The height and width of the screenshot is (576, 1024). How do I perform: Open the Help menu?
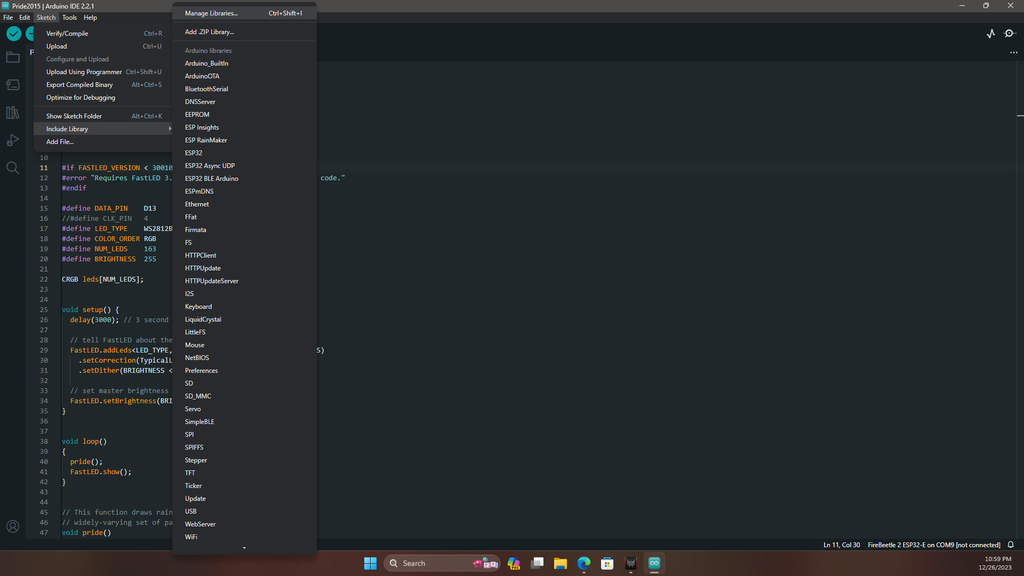(90, 18)
